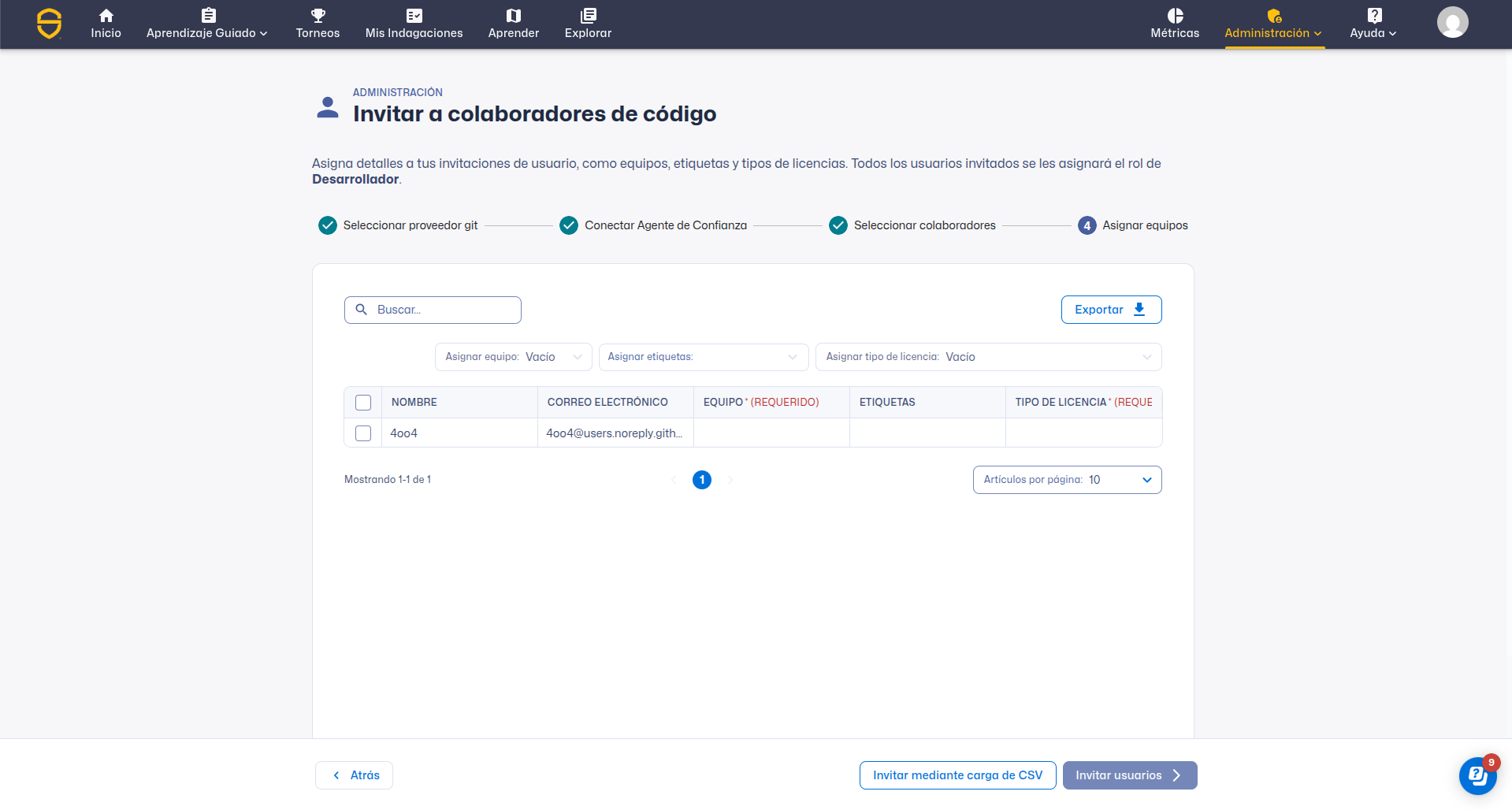Click the shield logo in top-left corner

click(49, 24)
